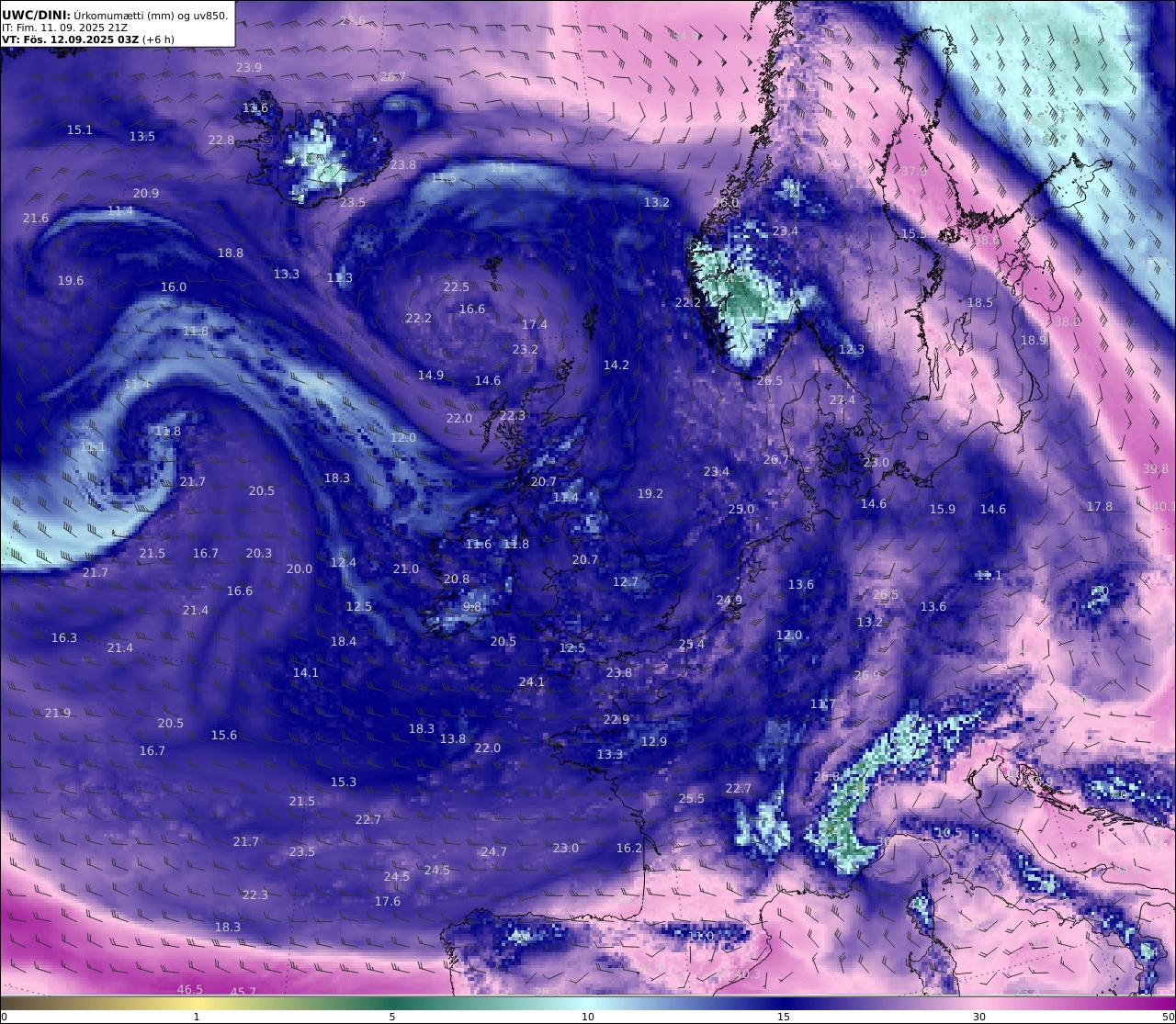Select the 17.4 map value
The image size is (1176, 1024).
click(535, 325)
